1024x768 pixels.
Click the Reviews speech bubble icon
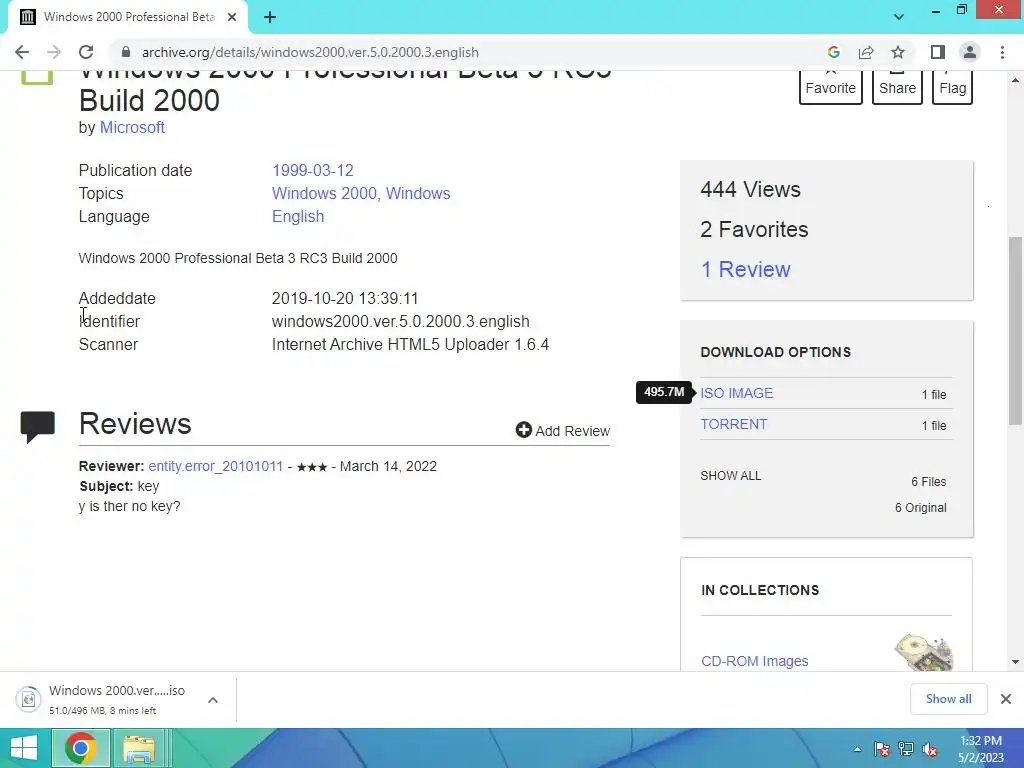(x=37, y=426)
